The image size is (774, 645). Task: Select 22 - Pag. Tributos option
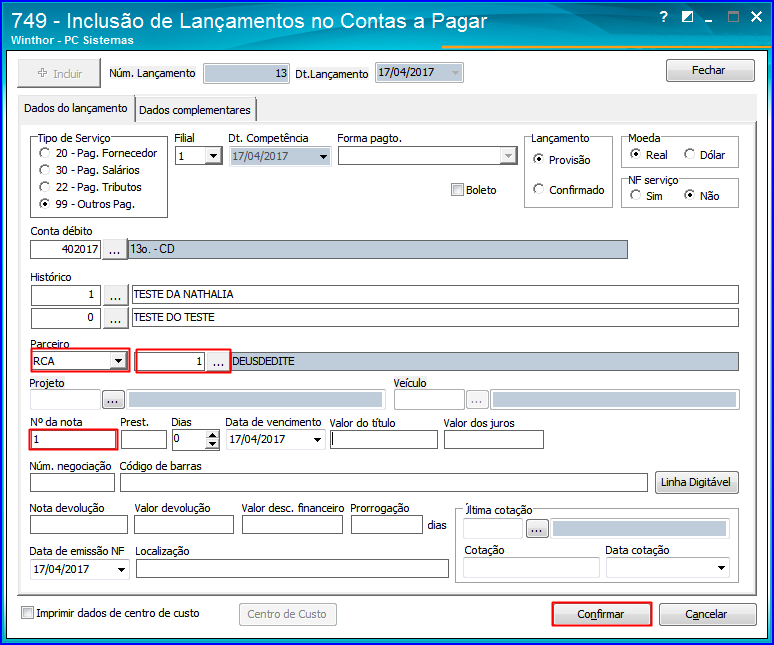[44, 187]
